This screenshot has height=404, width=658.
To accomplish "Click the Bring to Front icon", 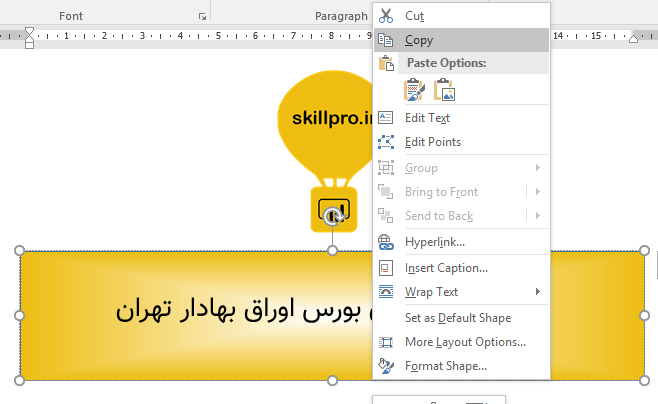I will click(x=386, y=192).
